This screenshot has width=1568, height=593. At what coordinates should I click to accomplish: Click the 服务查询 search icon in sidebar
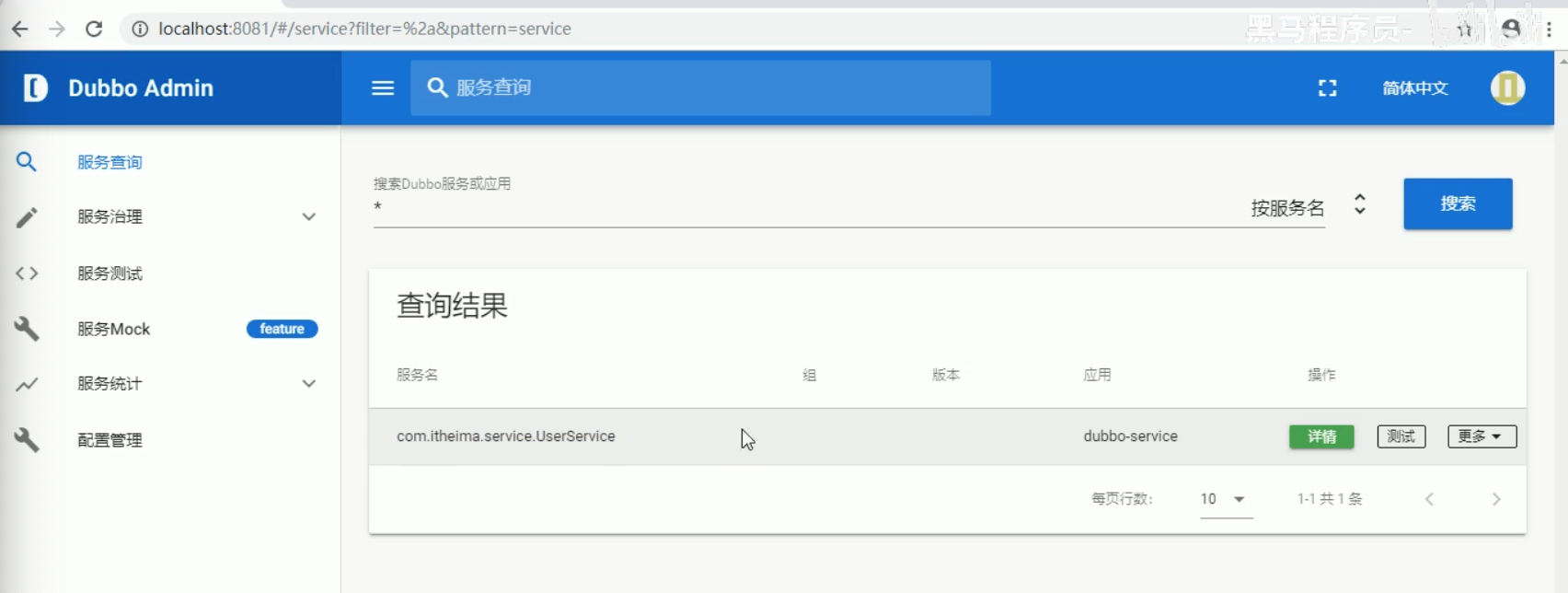tap(27, 162)
